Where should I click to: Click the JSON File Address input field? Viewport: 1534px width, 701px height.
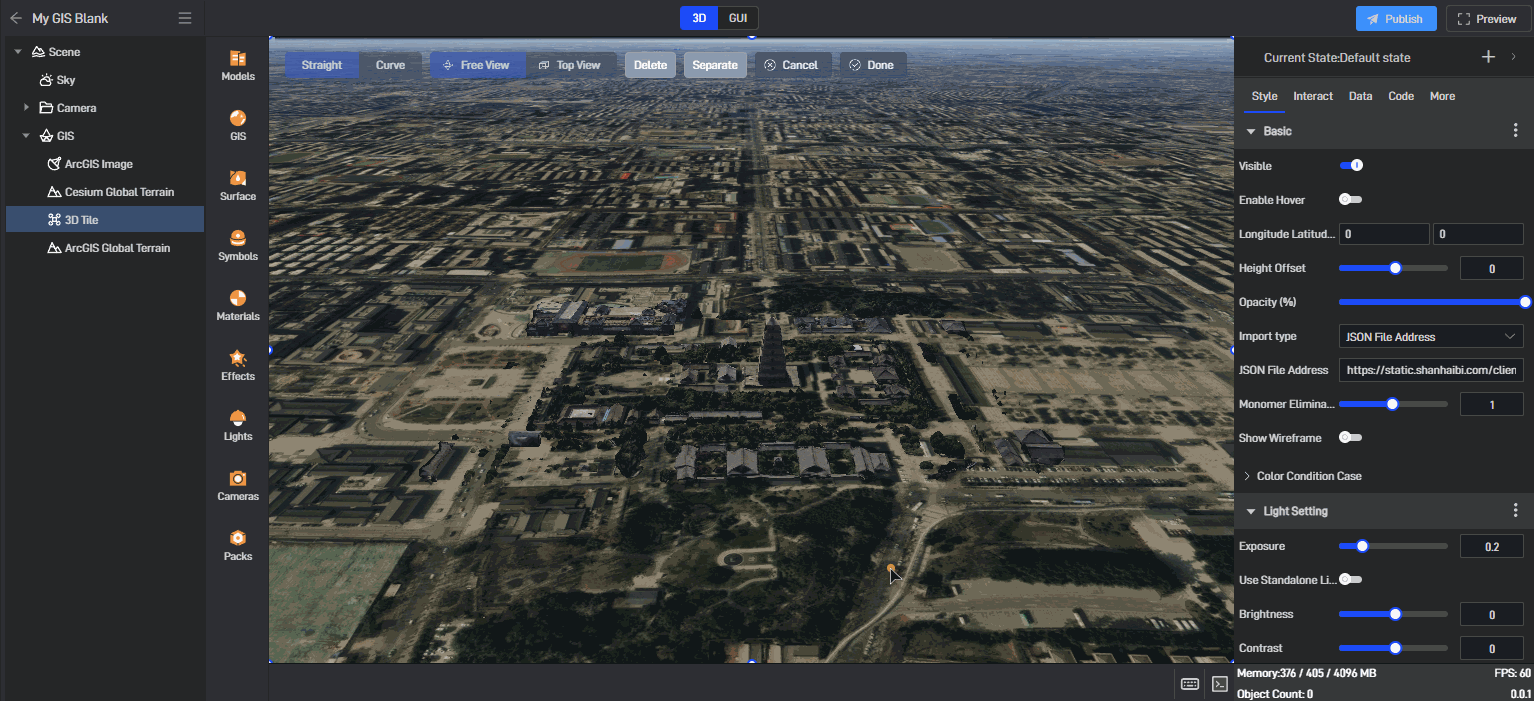[1431, 370]
